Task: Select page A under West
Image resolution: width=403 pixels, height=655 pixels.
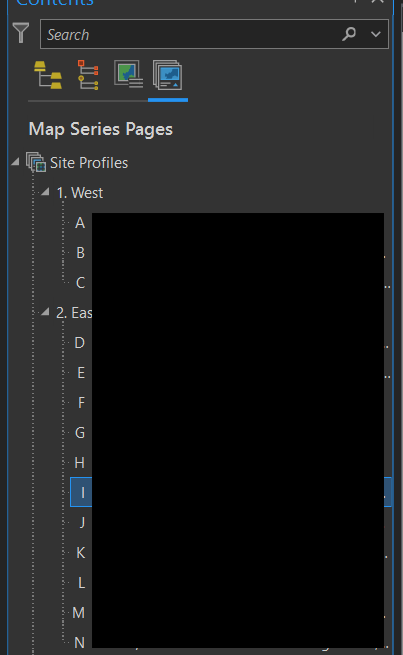Action: tap(80, 223)
